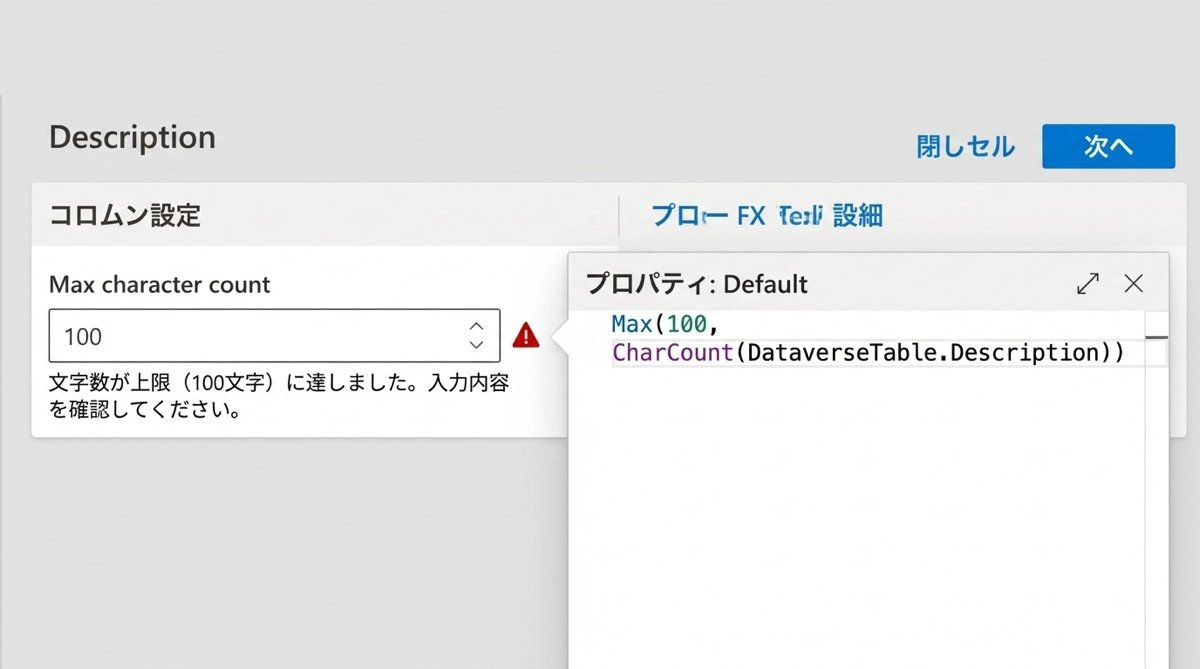Image resolution: width=1200 pixels, height=669 pixels.
Task: Close the プロパティ: Default panel
Action: pos(1133,284)
